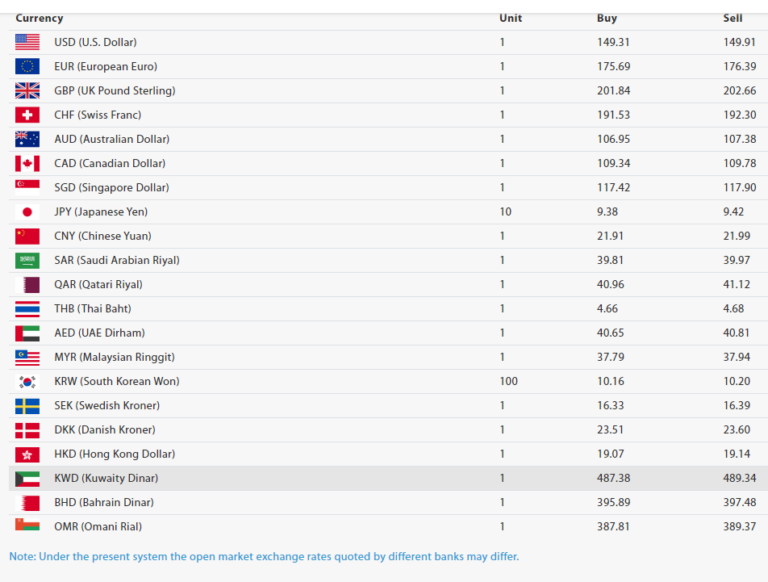Click the Unit column header
Image resolution: width=768 pixels, height=582 pixels.
510,18
